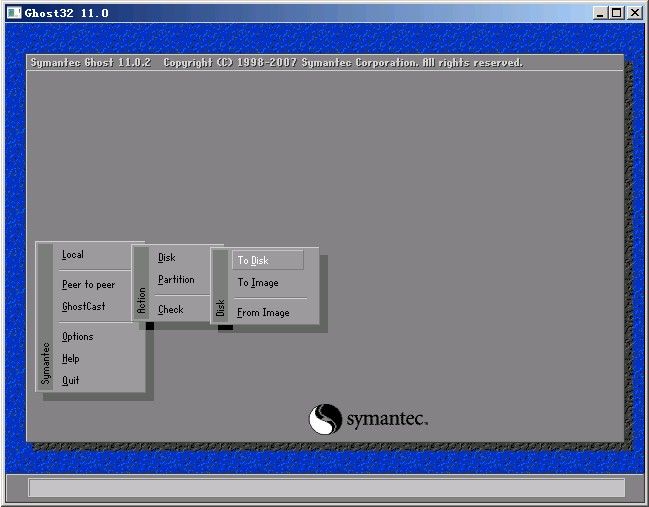This screenshot has width=649, height=507.
Task: Select Quit to exit Ghost
Action: [x=70, y=380]
